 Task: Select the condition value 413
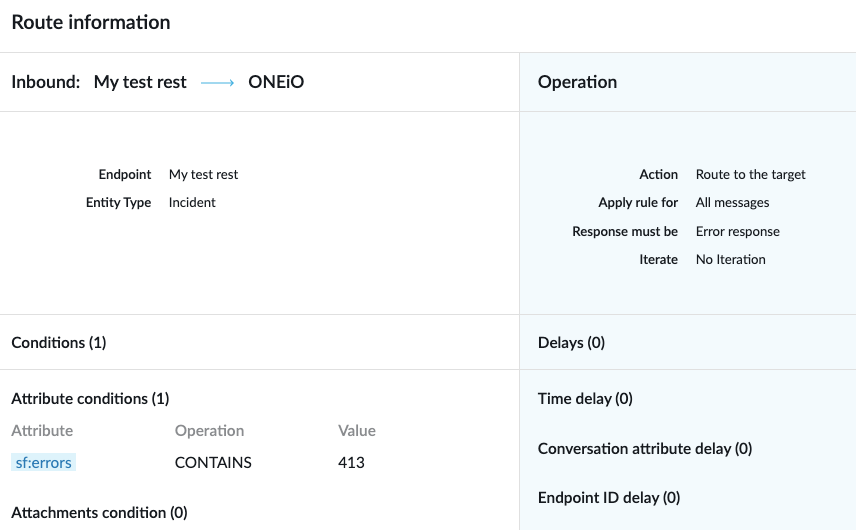click(351, 462)
